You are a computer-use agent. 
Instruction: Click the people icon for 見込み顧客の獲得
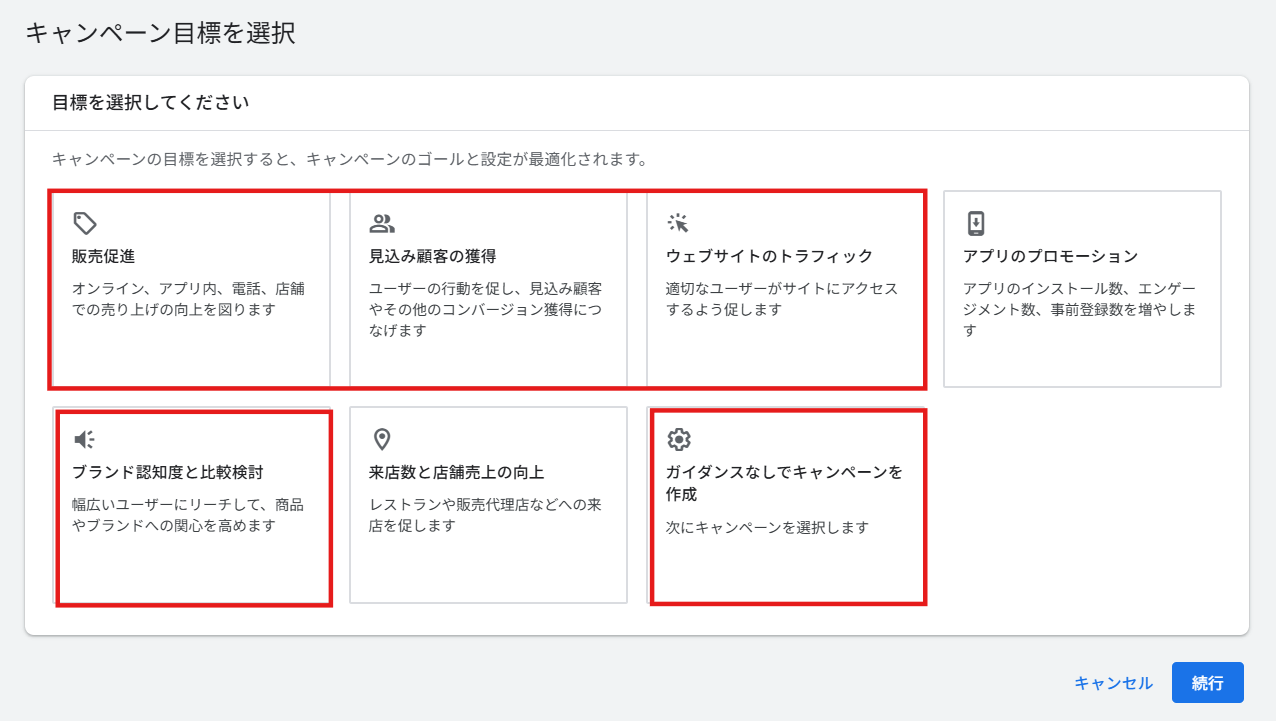(382, 223)
